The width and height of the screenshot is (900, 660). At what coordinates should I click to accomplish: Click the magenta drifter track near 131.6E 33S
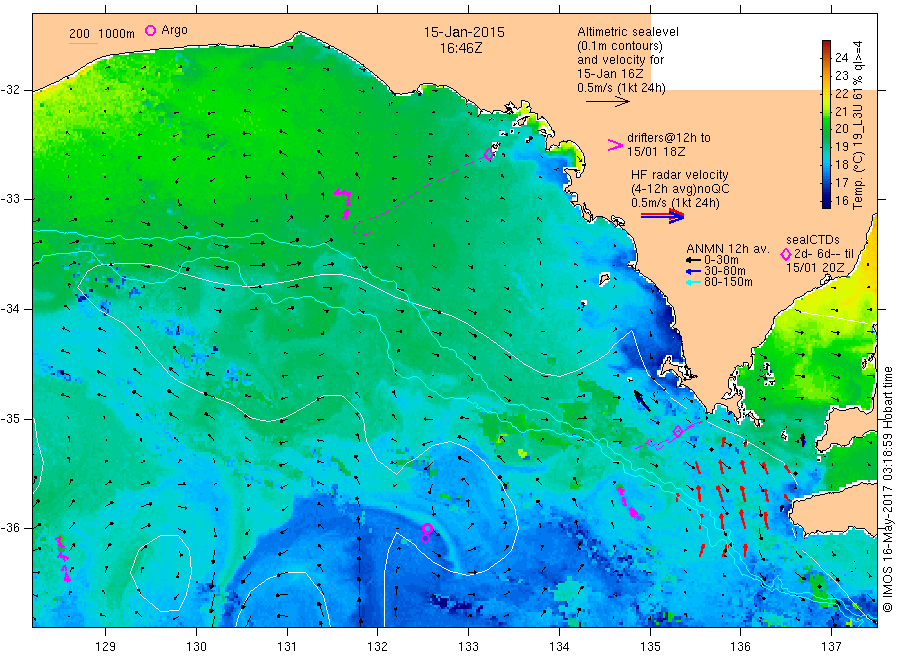344,203
